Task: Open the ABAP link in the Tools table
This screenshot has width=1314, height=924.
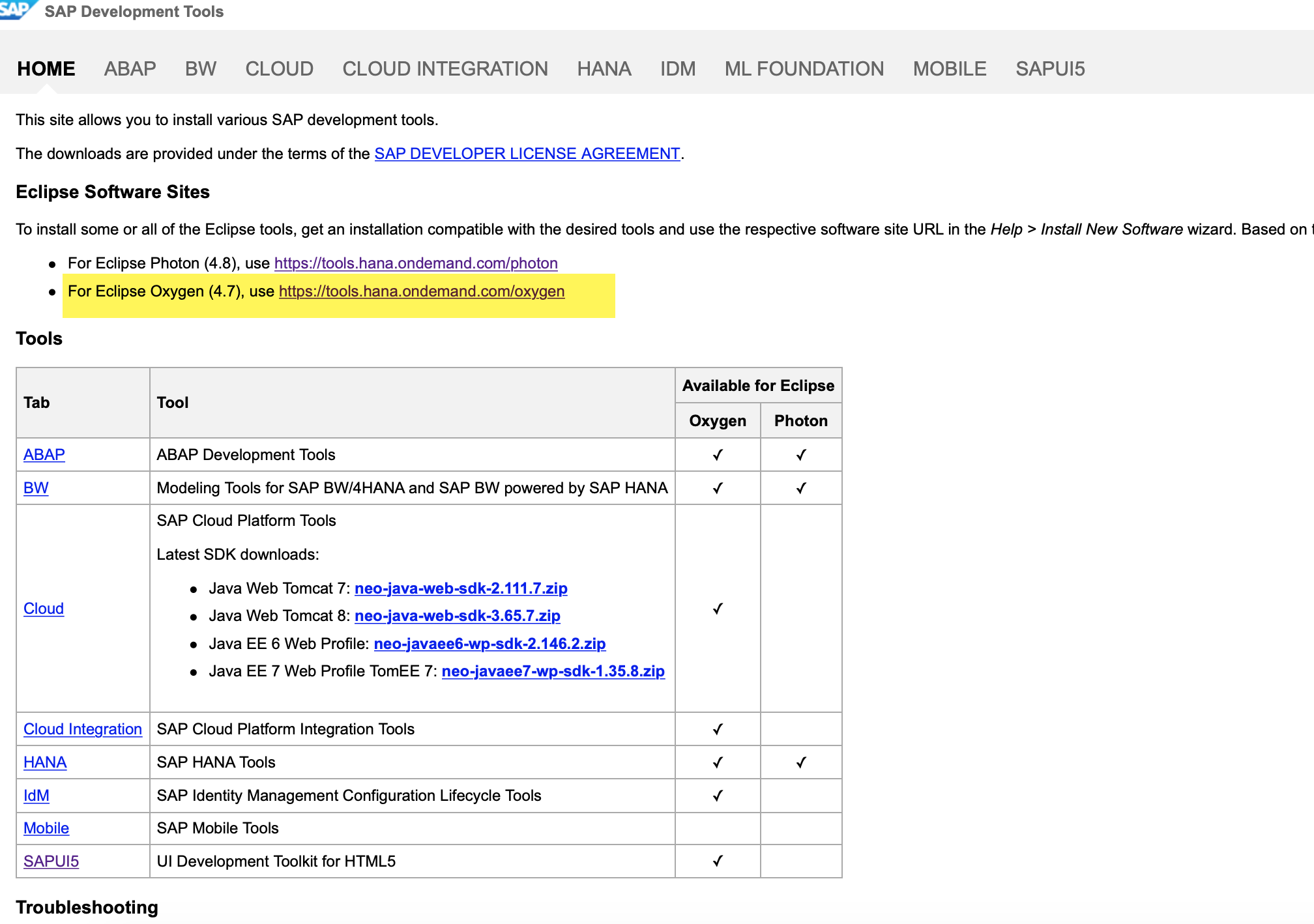Action: [44, 455]
